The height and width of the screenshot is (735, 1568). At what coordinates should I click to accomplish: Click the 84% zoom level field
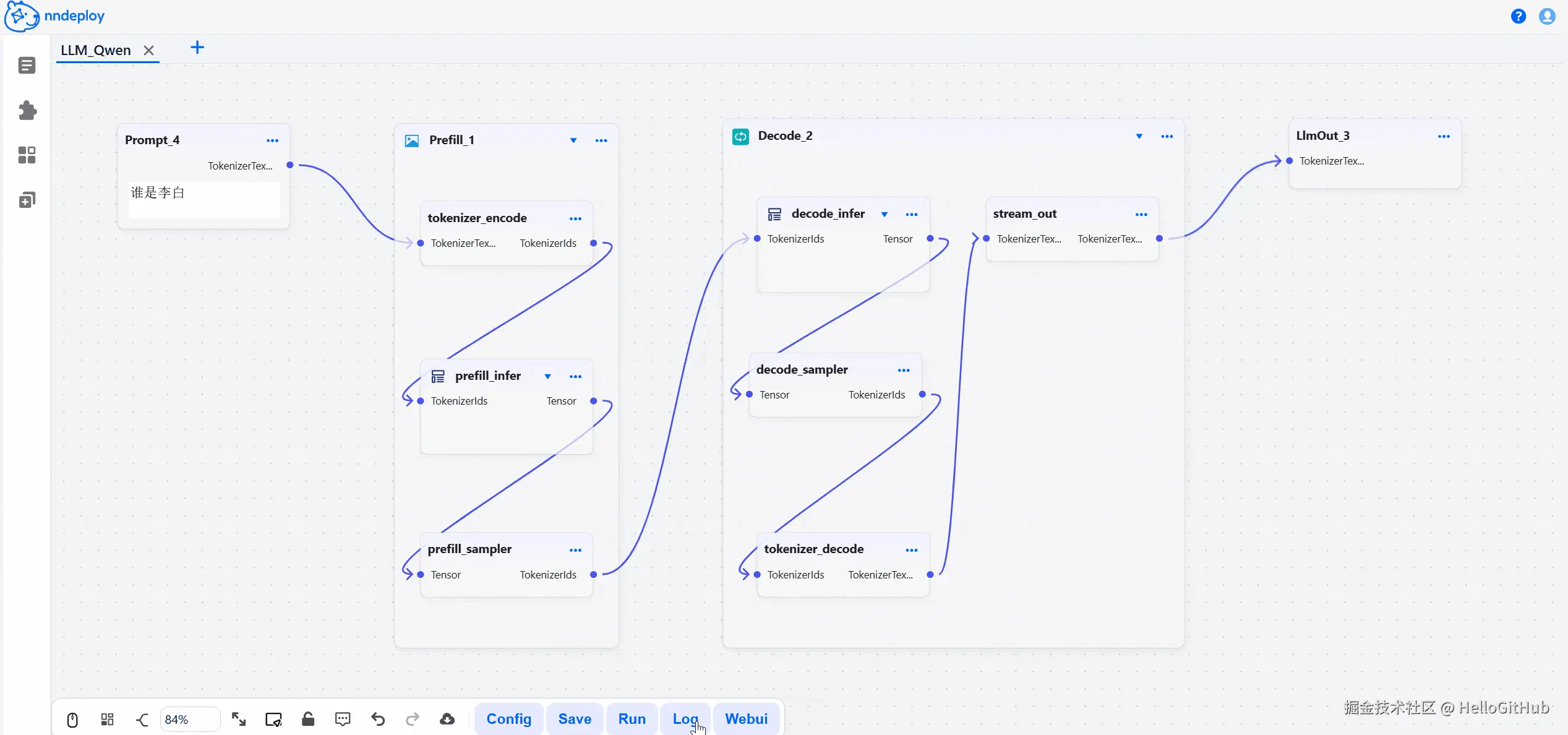coord(189,720)
